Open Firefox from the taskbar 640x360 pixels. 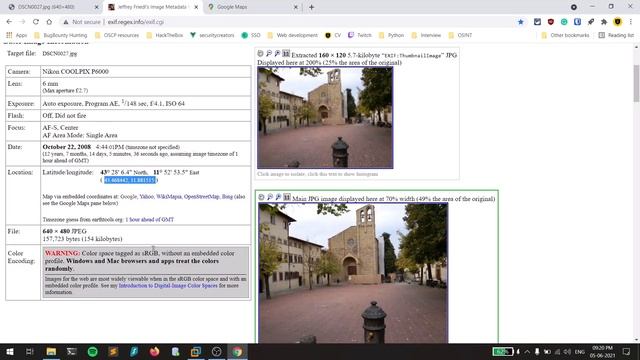click(155, 351)
